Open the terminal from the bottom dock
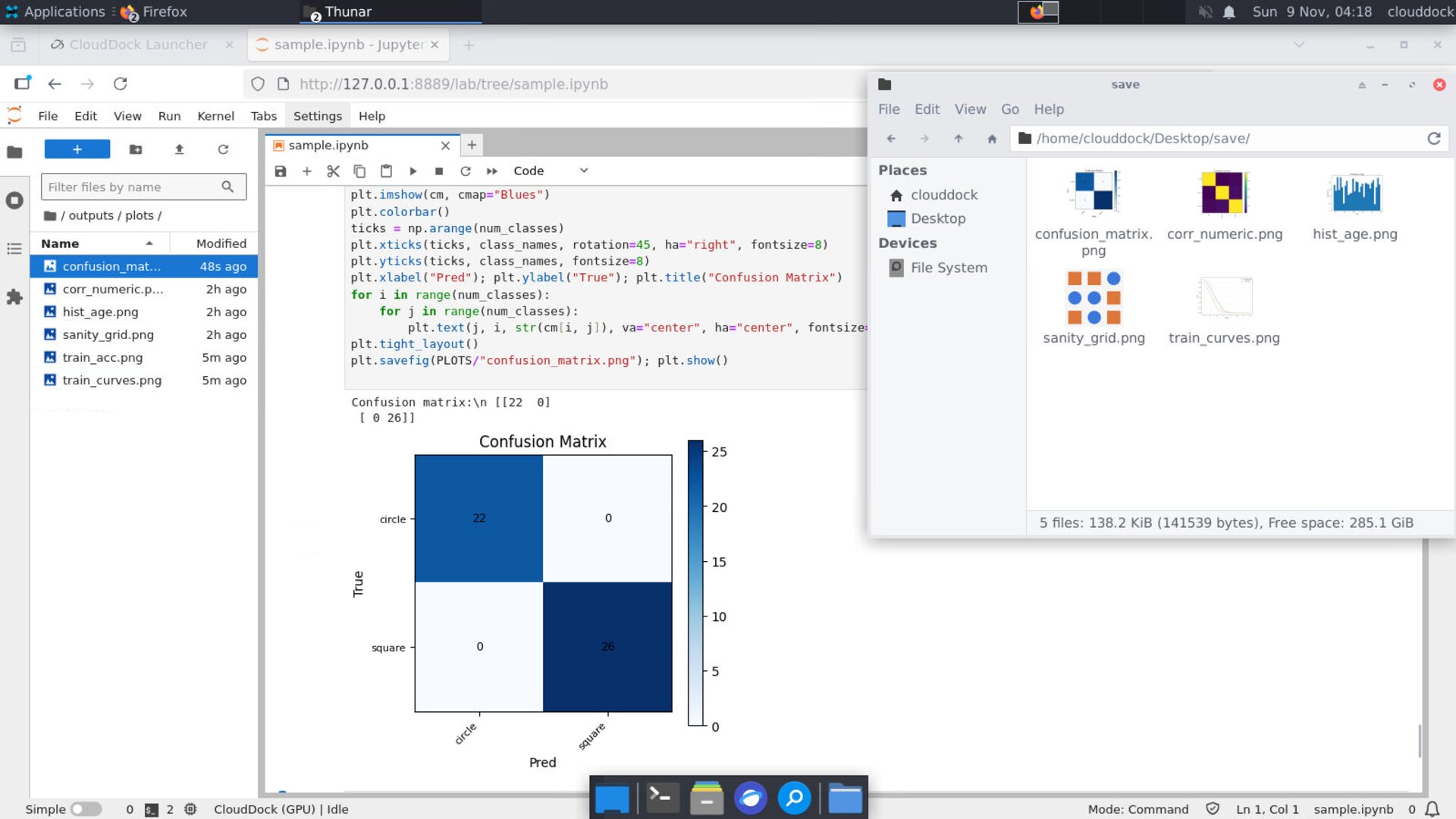This screenshot has height=819, width=1456. [x=662, y=798]
